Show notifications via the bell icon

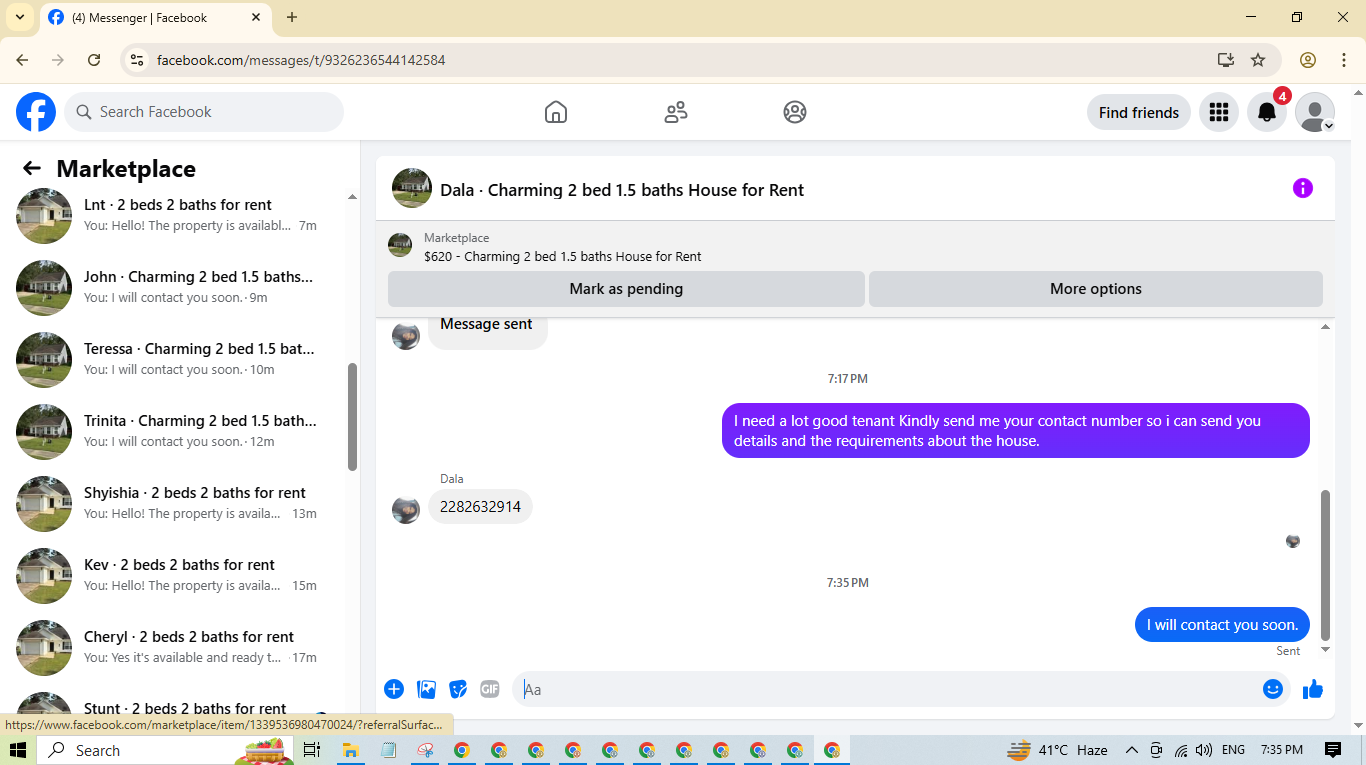[1267, 112]
